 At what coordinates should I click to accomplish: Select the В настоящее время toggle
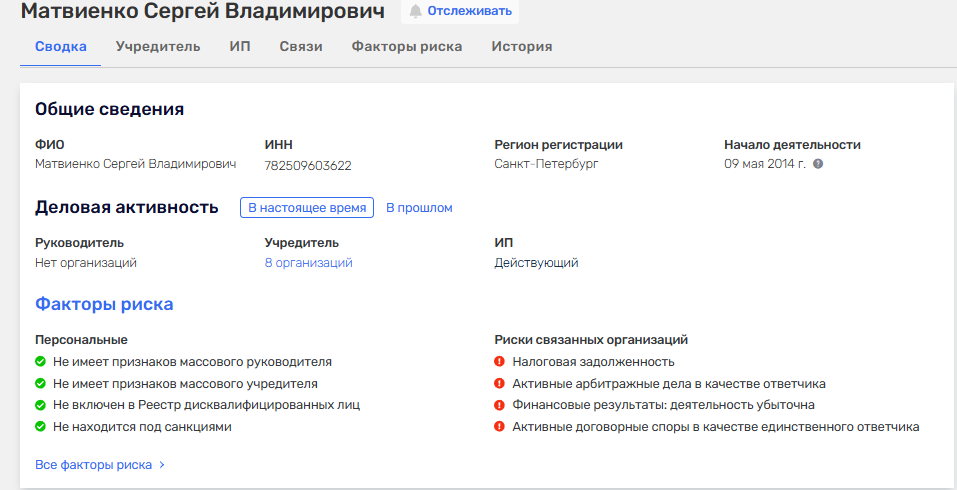click(307, 208)
